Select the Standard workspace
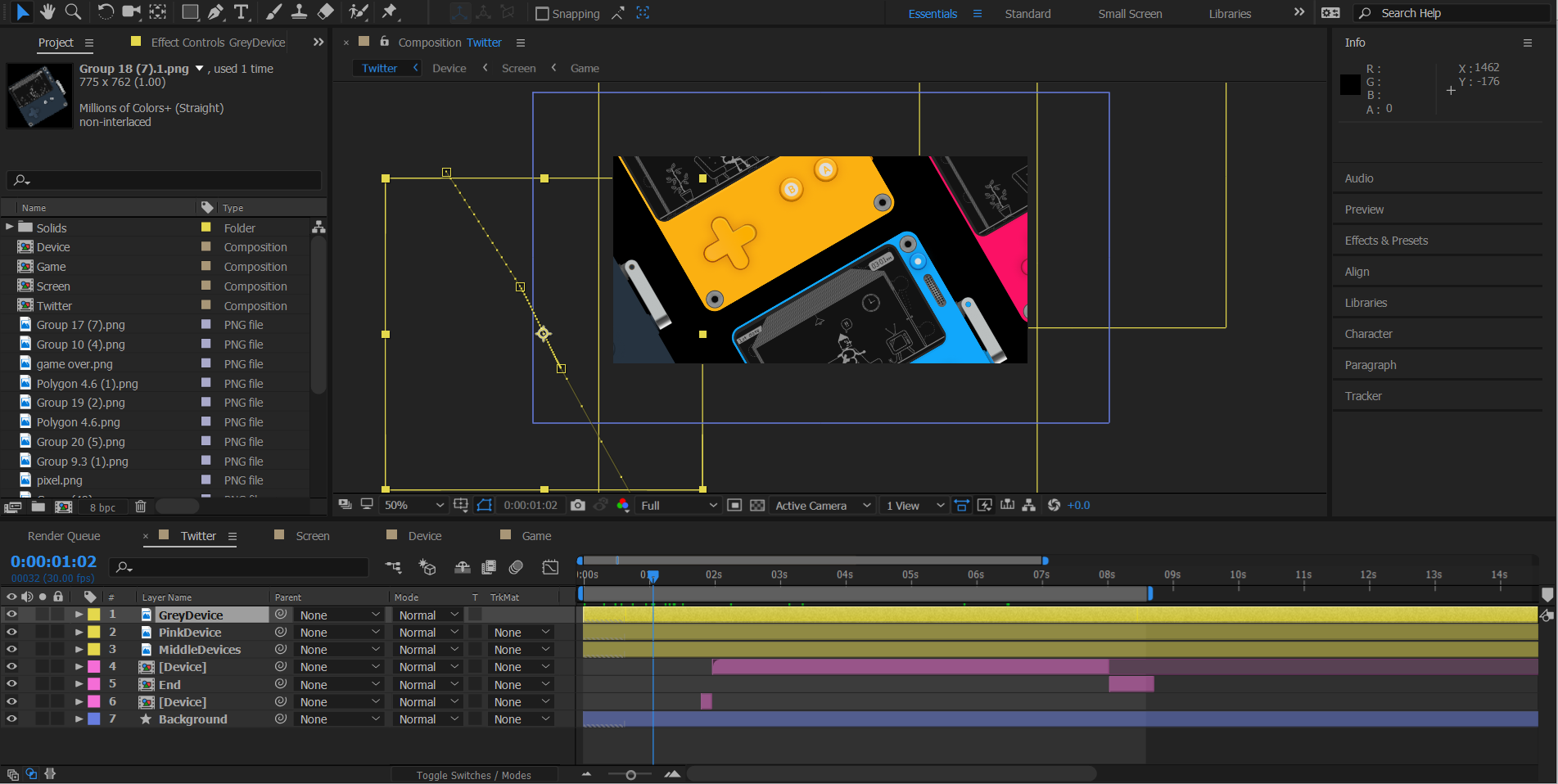Screen dimensions: 1558x784 (x=1027, y=14)
